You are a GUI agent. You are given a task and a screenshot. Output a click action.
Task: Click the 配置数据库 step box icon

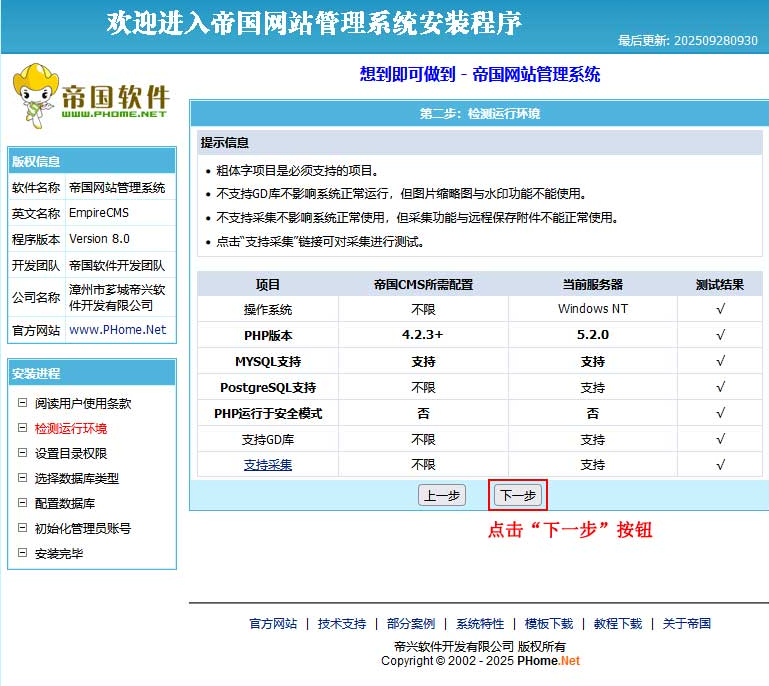(x=23, y=503)
